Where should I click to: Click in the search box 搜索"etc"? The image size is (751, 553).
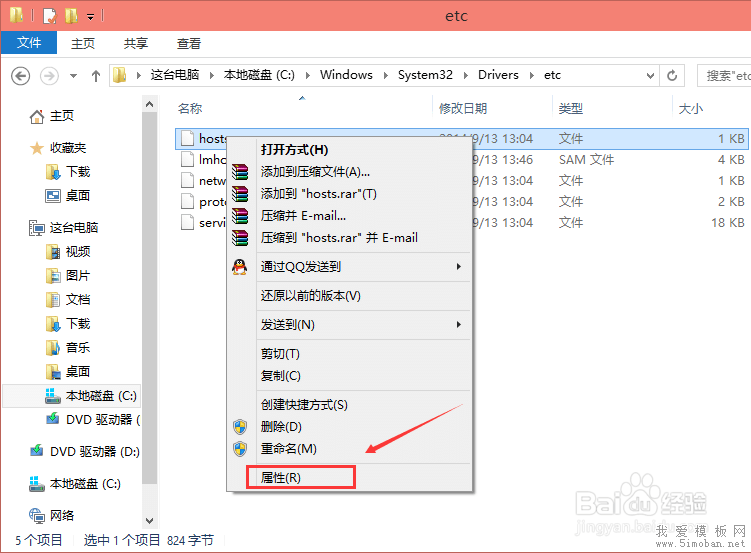pos(726,75)
